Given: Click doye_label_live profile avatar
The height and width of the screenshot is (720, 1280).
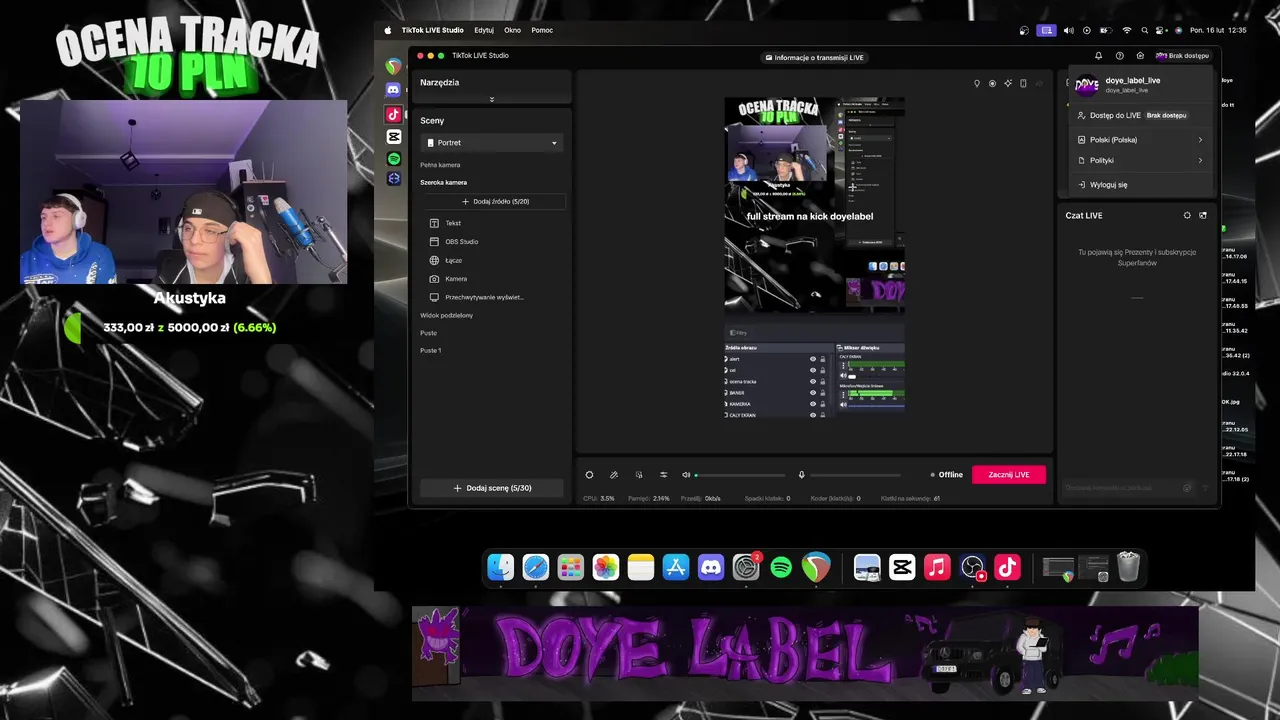Looking at the screenshot, I should tap(1086, 85).
